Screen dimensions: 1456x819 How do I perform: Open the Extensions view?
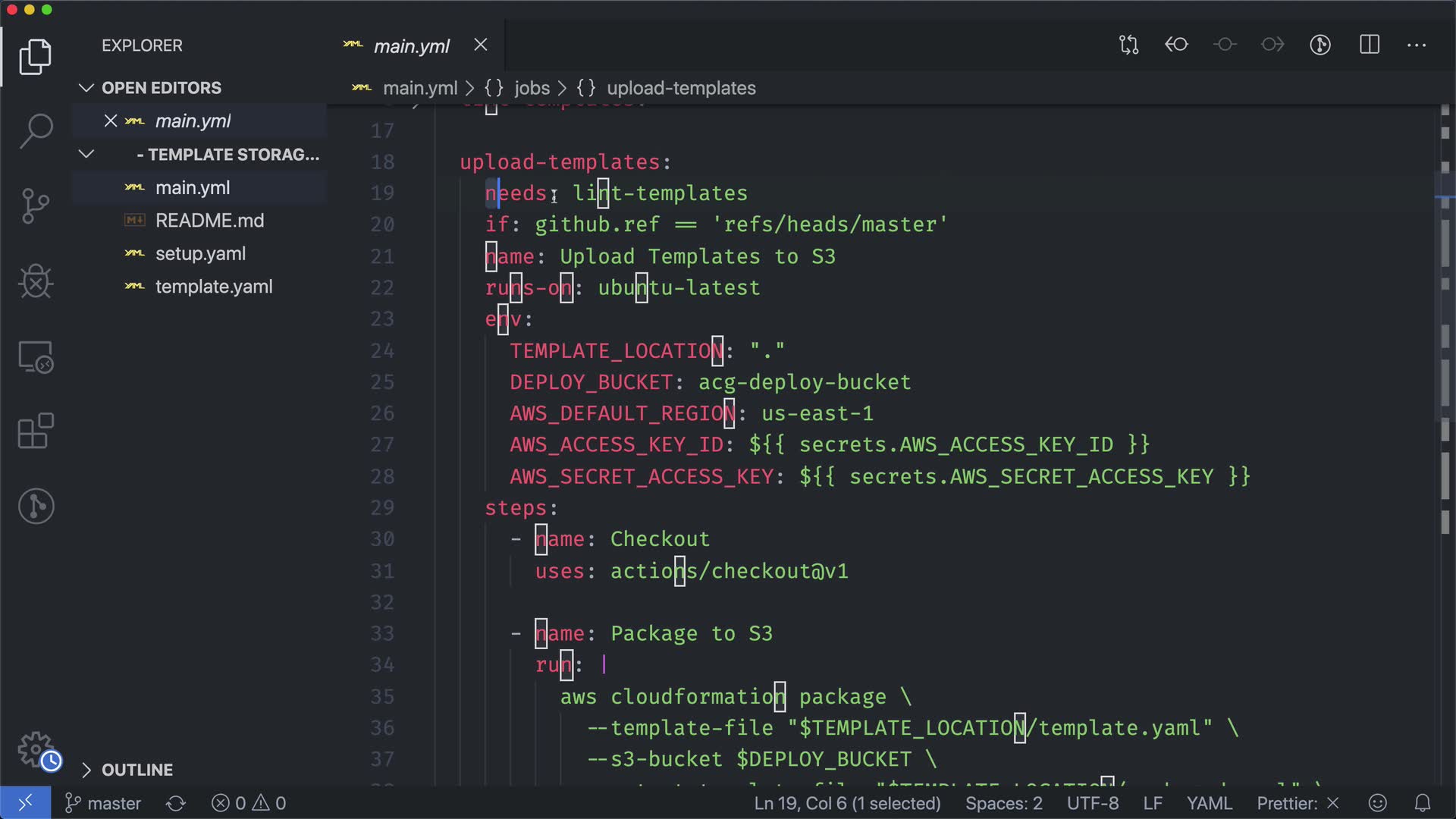click(x=36, y=431)
